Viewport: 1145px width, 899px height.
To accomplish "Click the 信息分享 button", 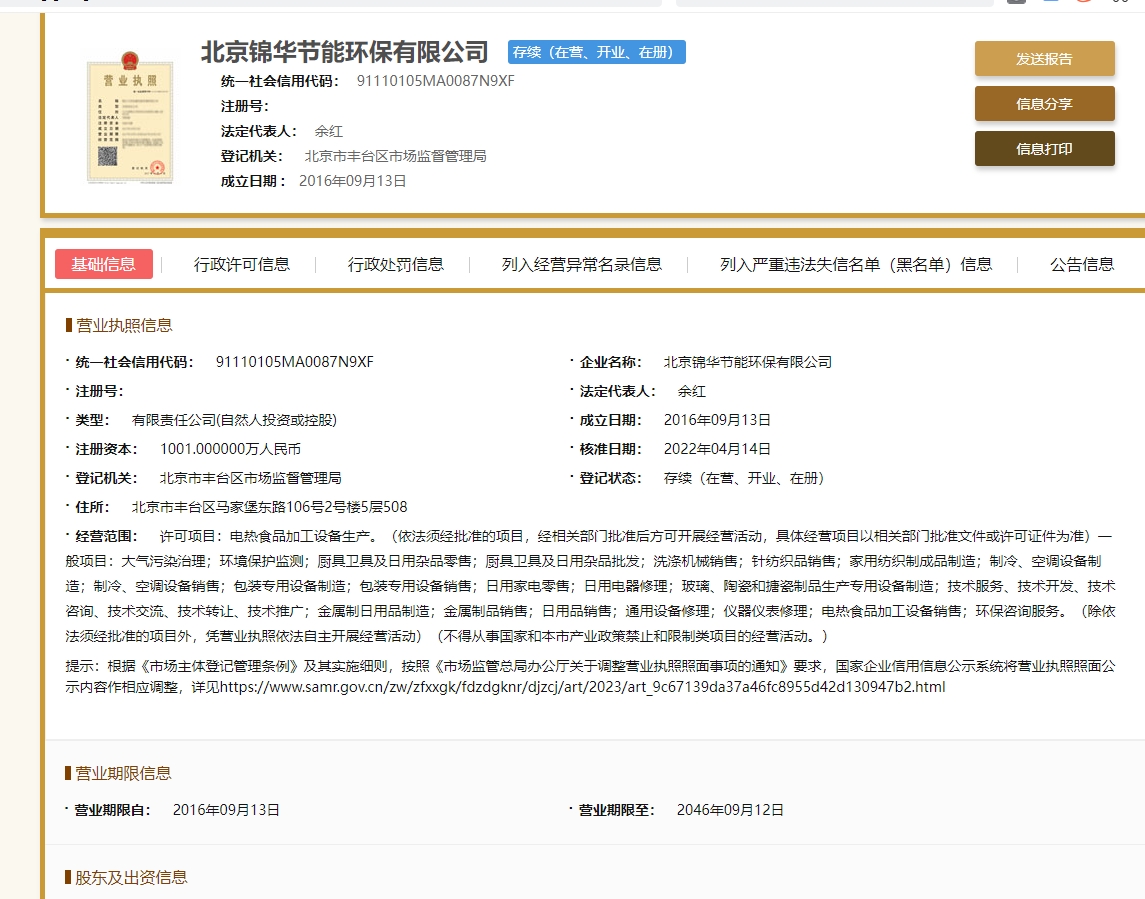I will 1044,104.
